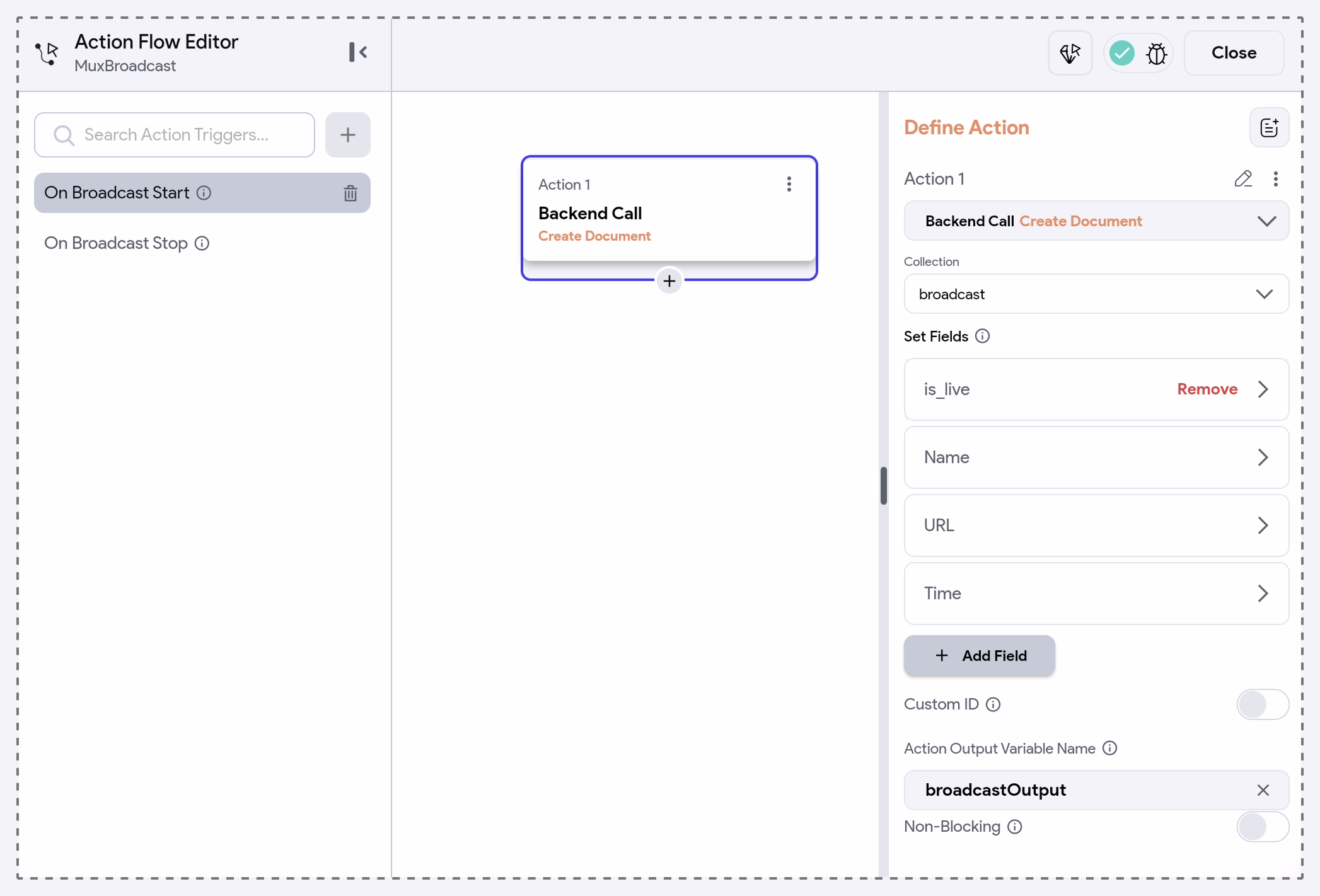Expand the URL field row
Image resolution: width=1320 pixels, height=896 pixels.
click(x=1096, y=526)
